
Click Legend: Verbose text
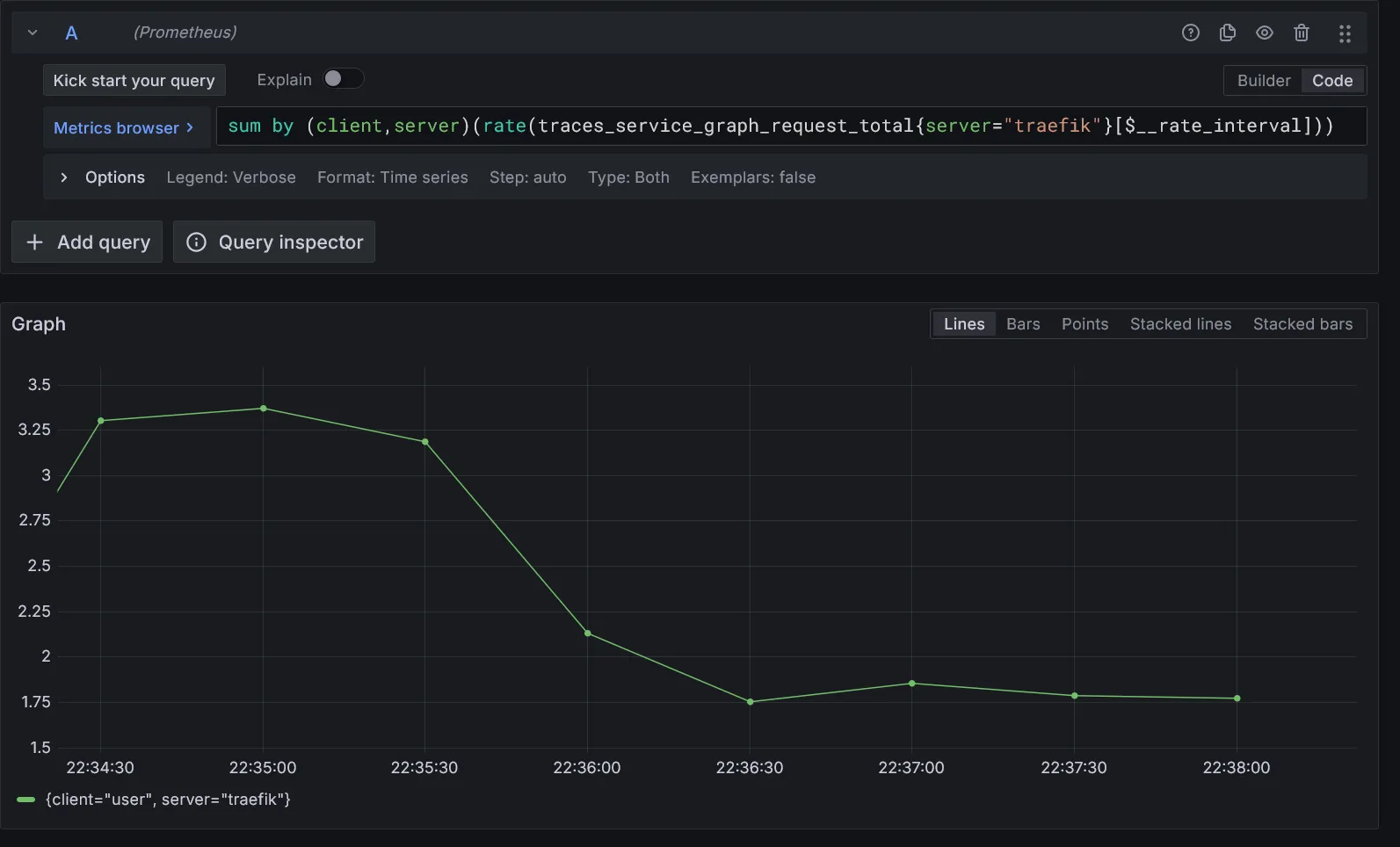click(231, 177)
